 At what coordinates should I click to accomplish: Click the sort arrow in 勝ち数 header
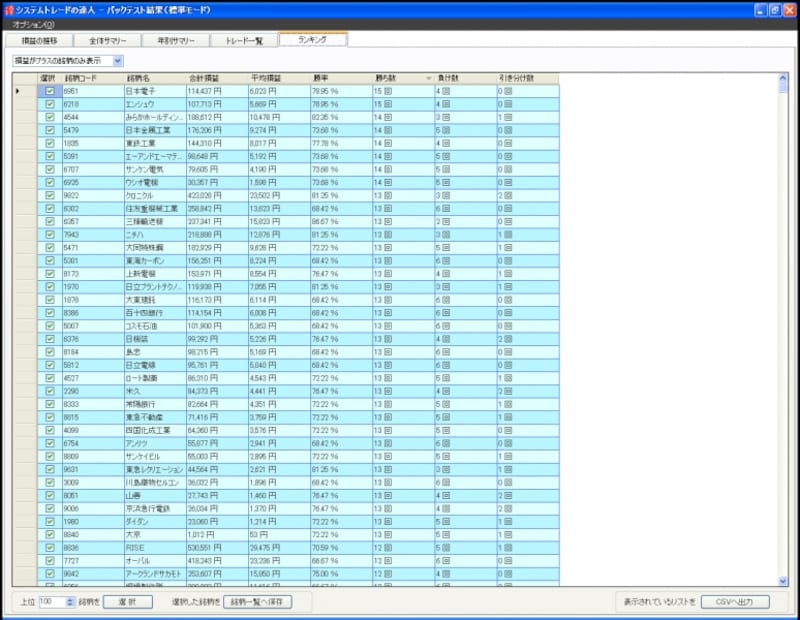click(x=428, y=78)
